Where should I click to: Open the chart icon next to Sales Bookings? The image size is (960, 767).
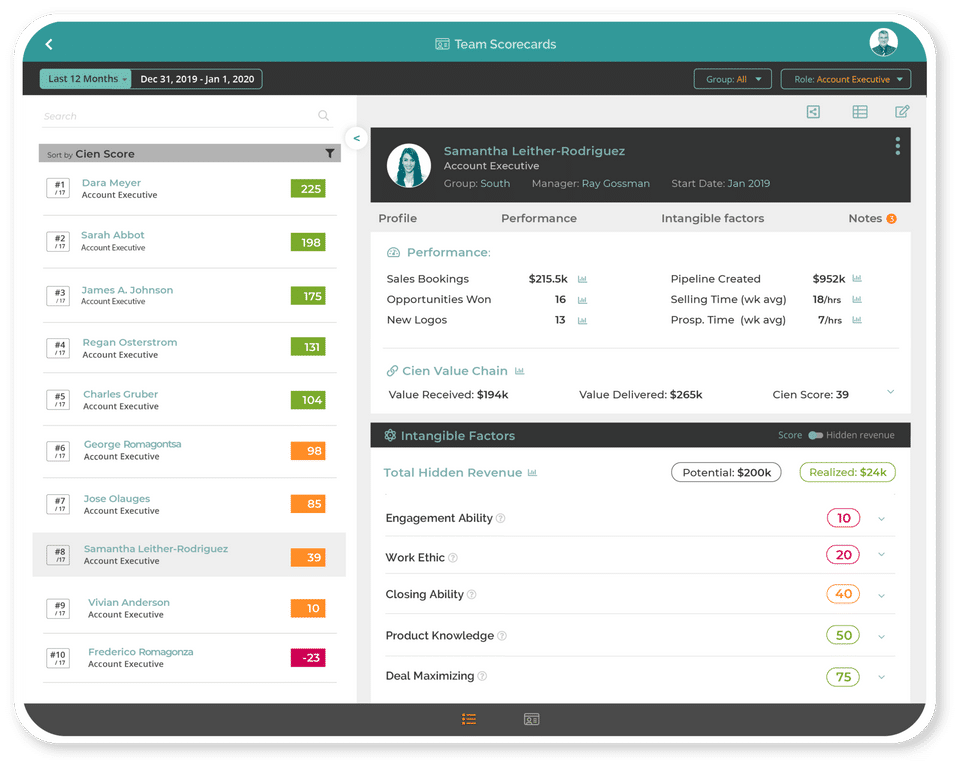[x=582, y=279]
